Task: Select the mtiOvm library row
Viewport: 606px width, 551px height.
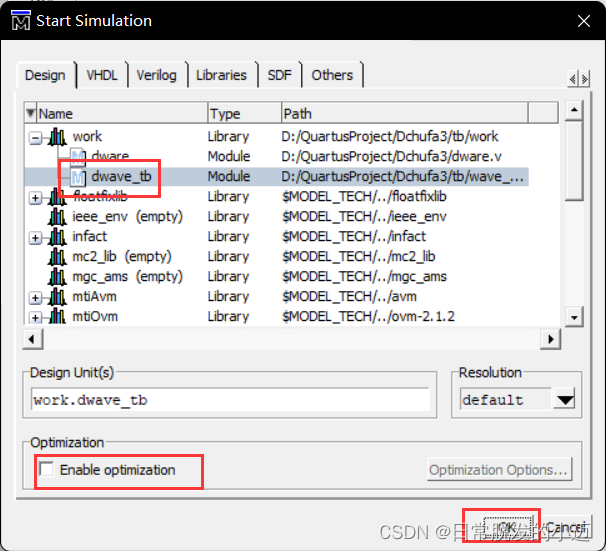Action: click(276, 316)
